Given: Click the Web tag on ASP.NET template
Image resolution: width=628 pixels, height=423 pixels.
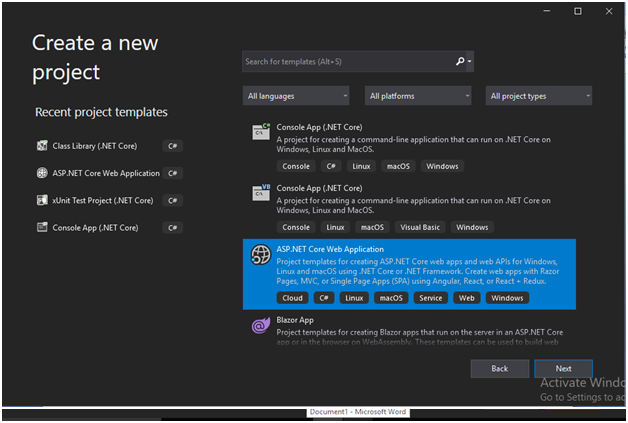Looking at the screenshot, I should (467, 298).
